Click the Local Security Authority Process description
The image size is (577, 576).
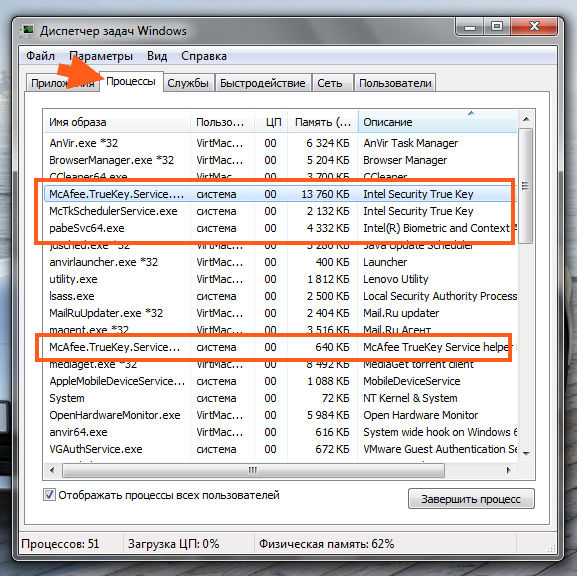click(x=440, y=296)
